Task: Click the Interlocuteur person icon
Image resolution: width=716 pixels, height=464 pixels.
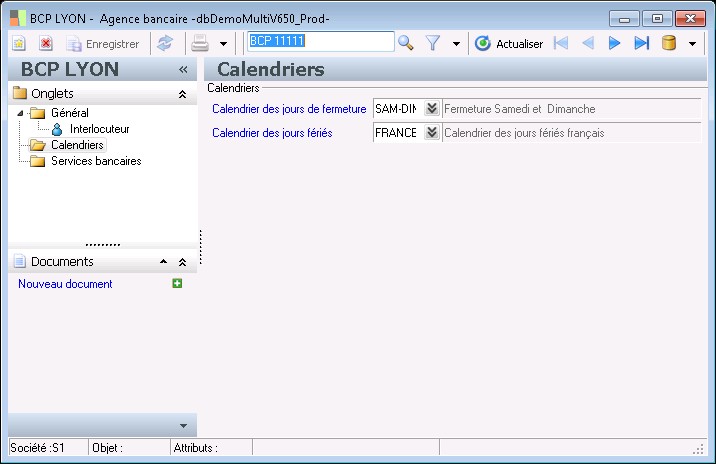Action: pos(57,129)
